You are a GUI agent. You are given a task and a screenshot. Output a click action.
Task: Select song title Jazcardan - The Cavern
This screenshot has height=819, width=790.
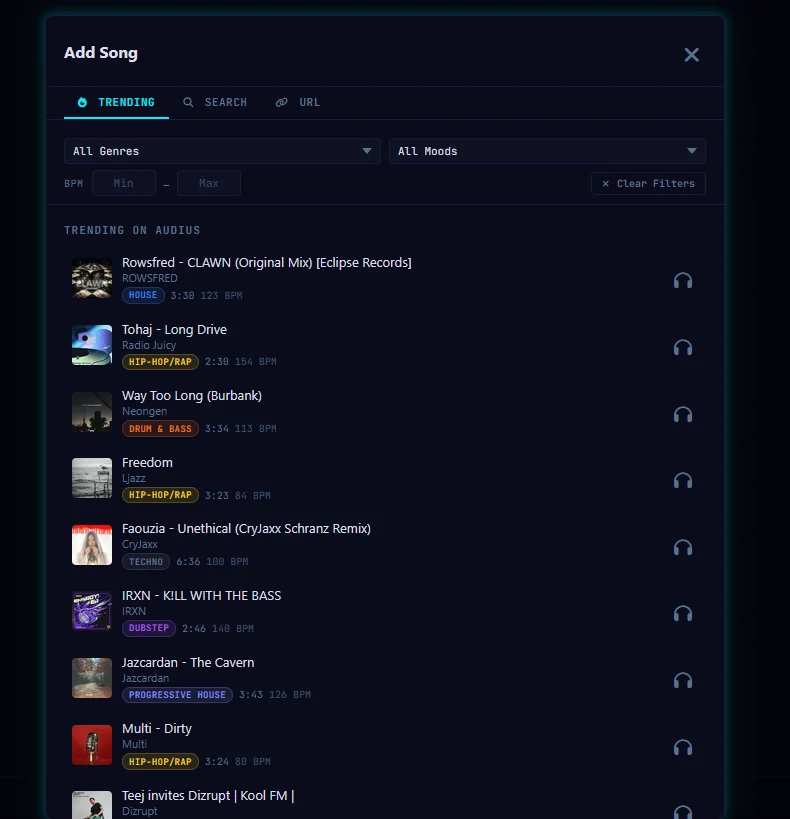pyautogui.click(x=188, y=662)
